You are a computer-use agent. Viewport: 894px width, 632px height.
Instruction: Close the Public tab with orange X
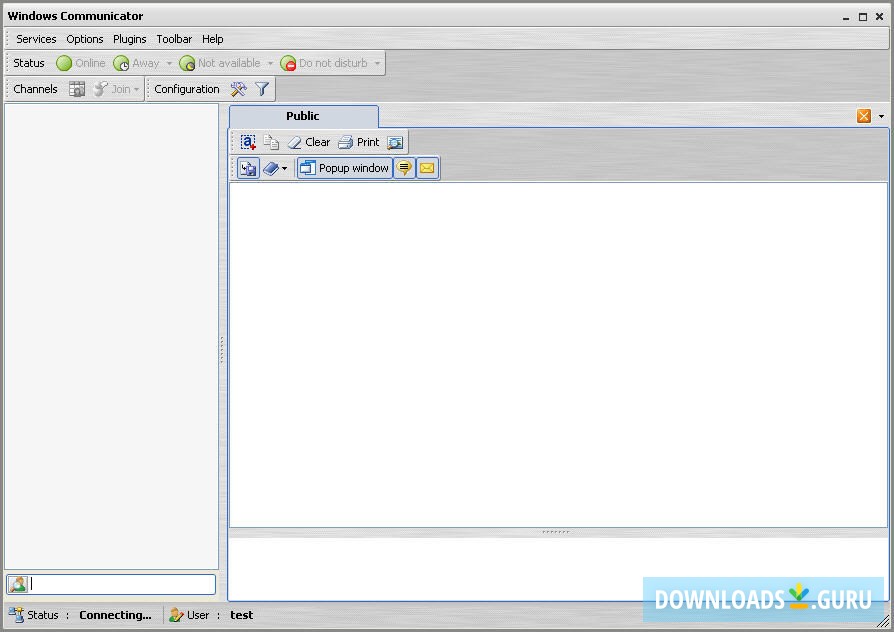[x=864, y=116]
